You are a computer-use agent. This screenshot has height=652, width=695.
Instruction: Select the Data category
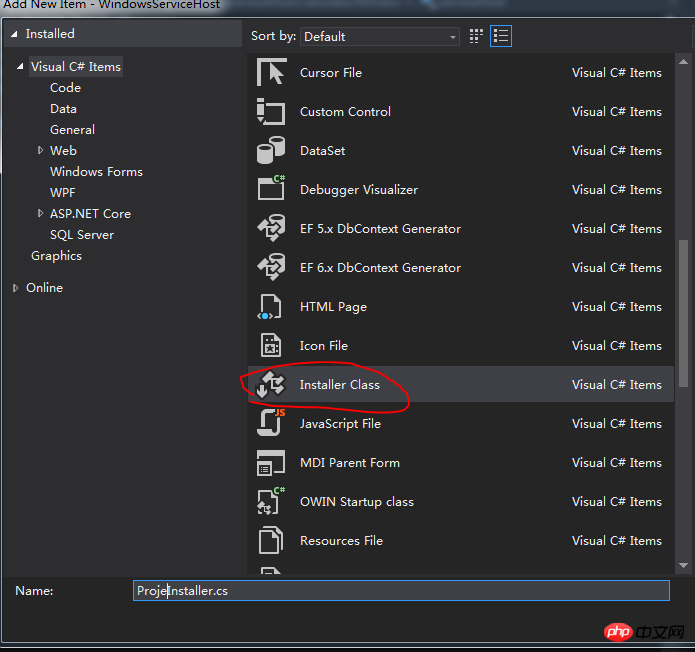pos(63,109)
